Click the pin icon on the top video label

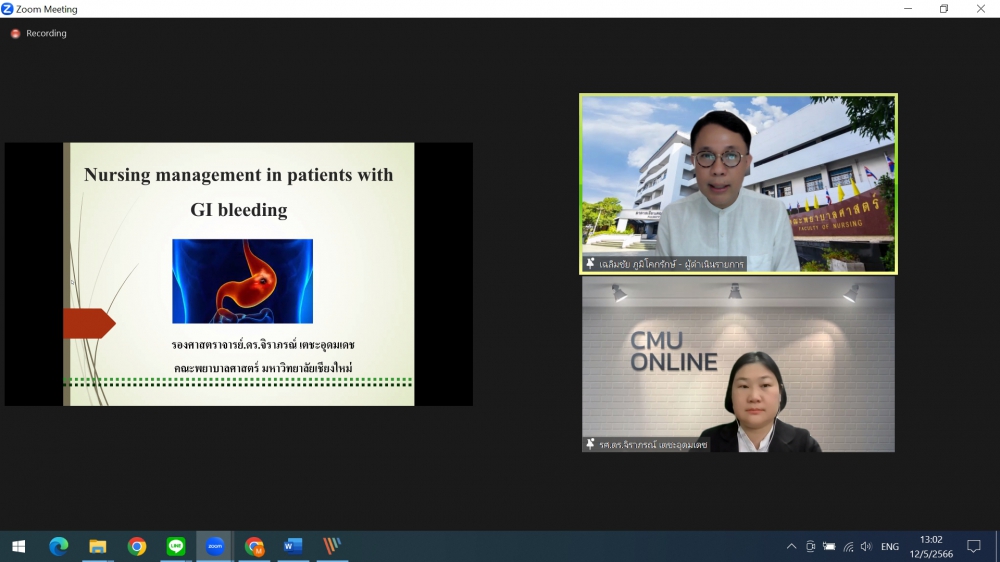coord(591,264)
